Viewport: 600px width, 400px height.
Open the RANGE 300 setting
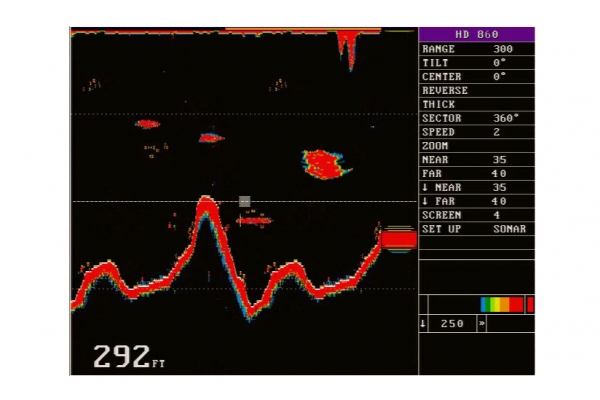pyautogui.click(x=476, y=48)
